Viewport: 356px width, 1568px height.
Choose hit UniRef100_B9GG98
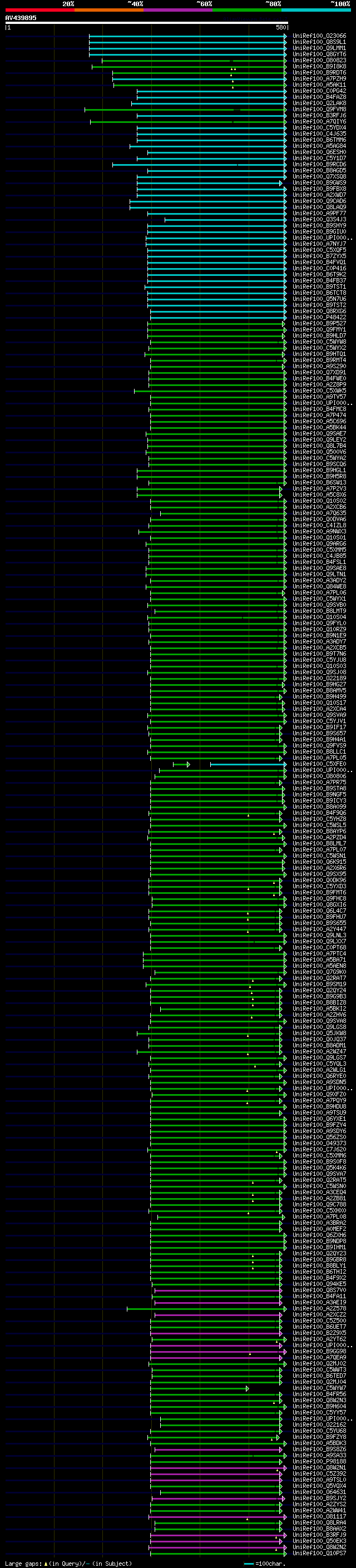click(x=319, y=1351)
